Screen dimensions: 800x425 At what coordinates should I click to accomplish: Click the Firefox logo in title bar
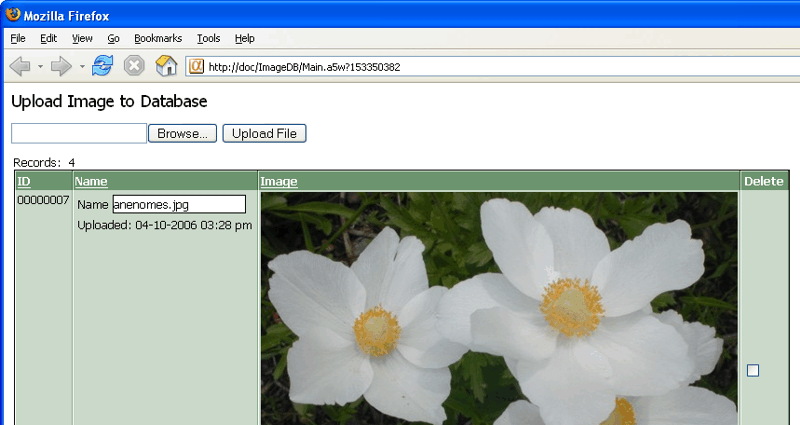point(13,14)
